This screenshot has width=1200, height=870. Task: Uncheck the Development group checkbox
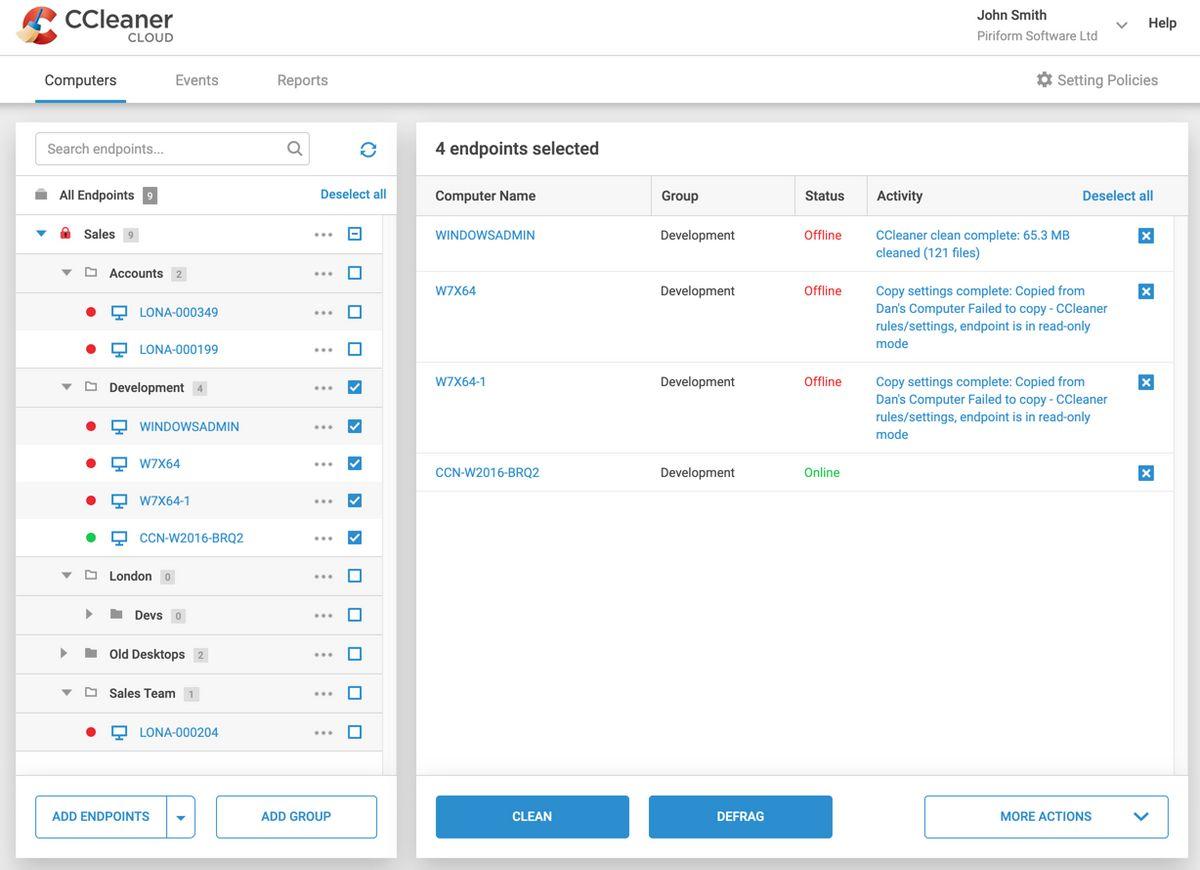click(354, 387)
